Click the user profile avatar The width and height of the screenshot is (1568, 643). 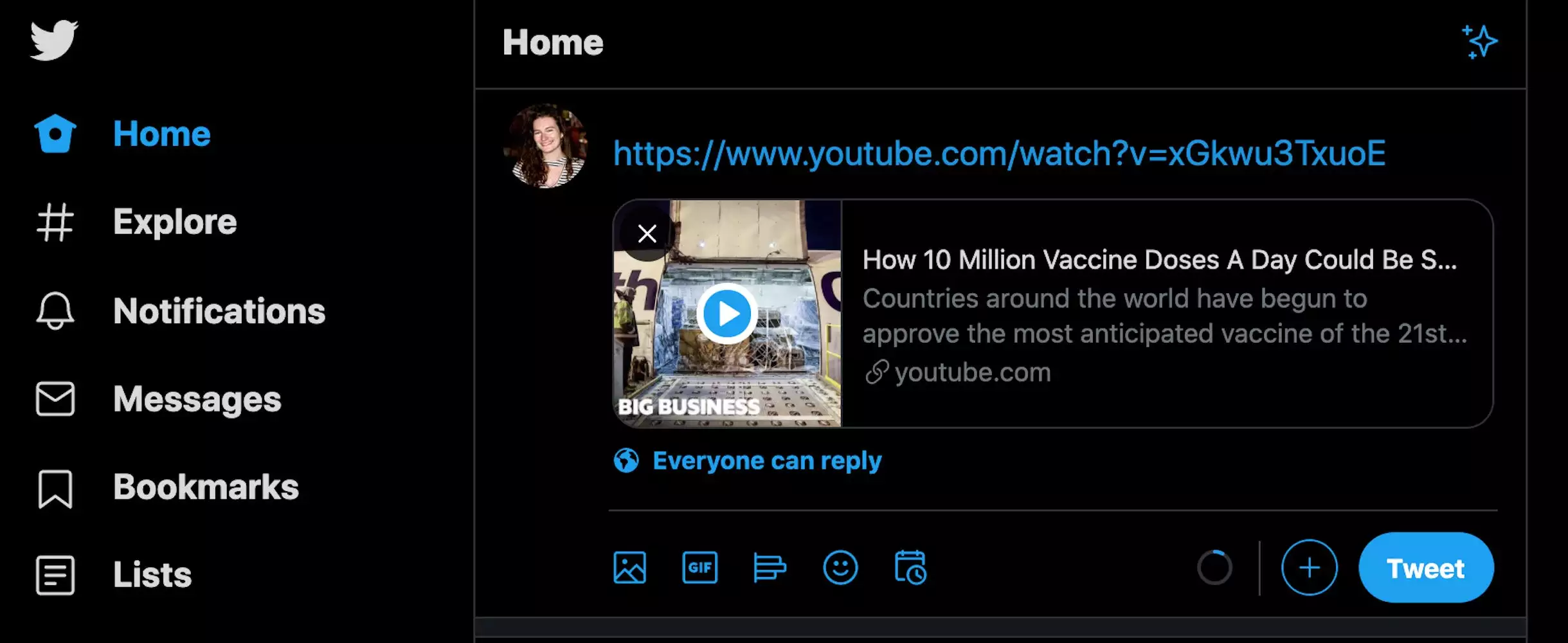(x=546, y=146)
